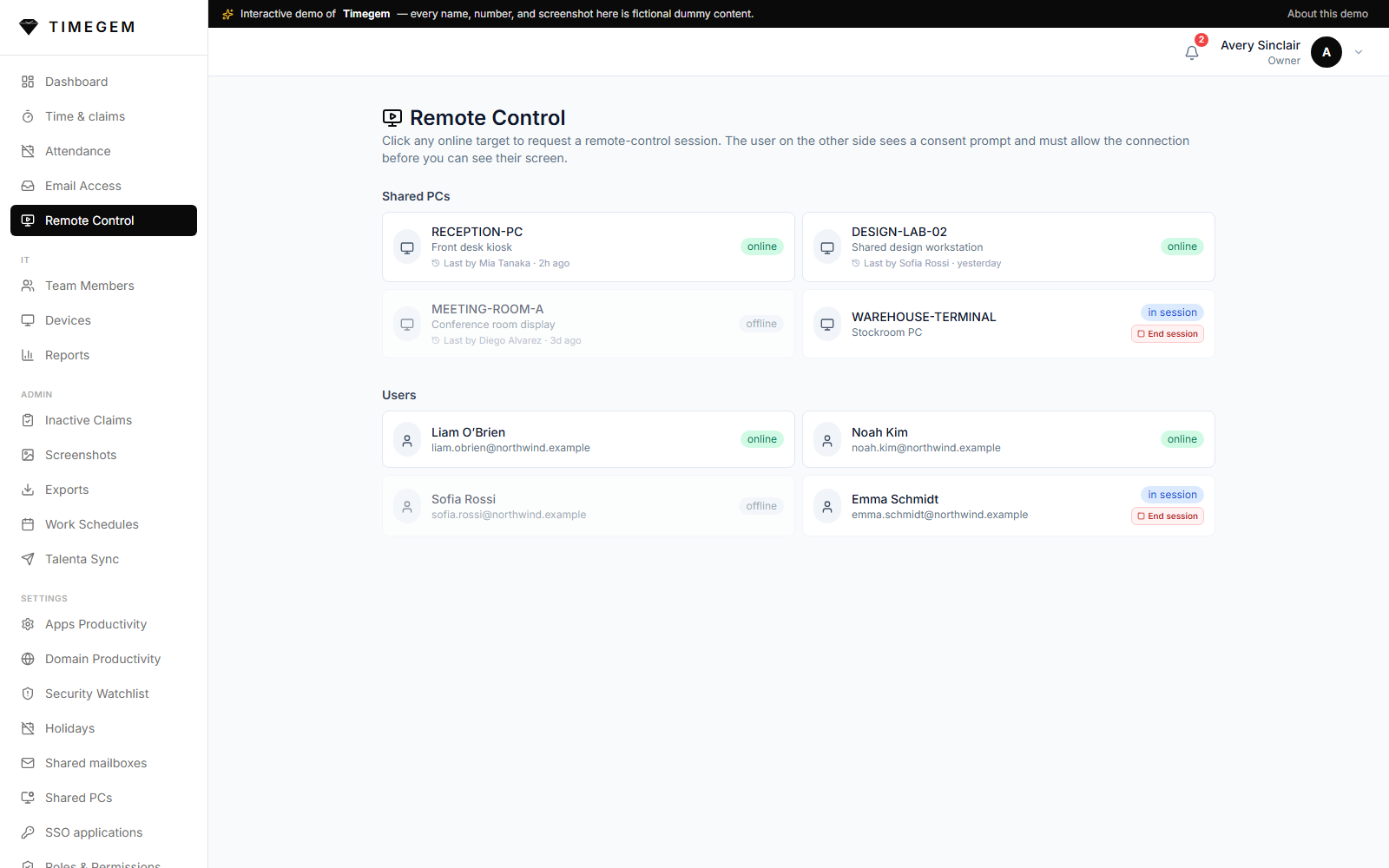
Task: Click the Holidays calendar-off icon
Action: click(28, 728)
